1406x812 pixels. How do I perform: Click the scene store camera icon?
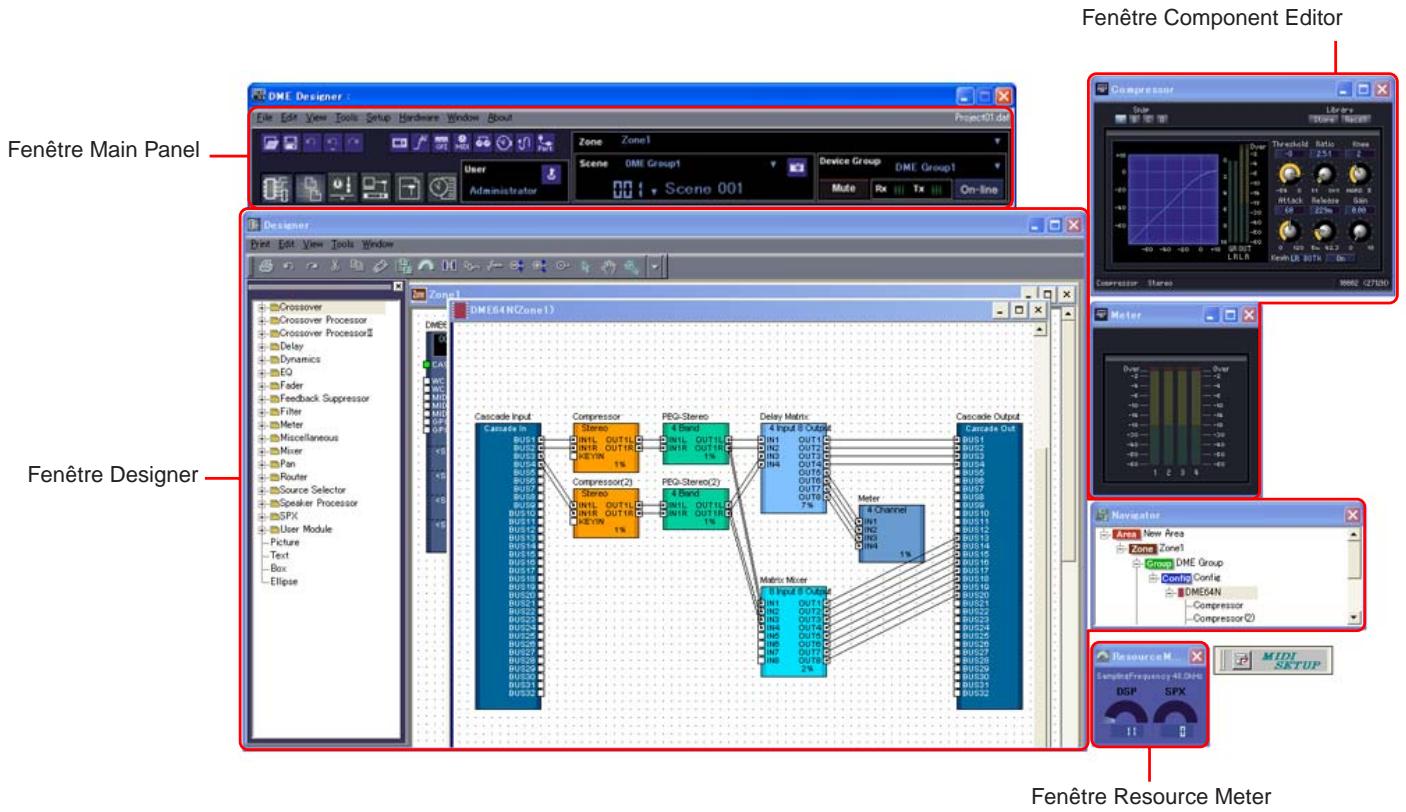(x=798, y=167)
